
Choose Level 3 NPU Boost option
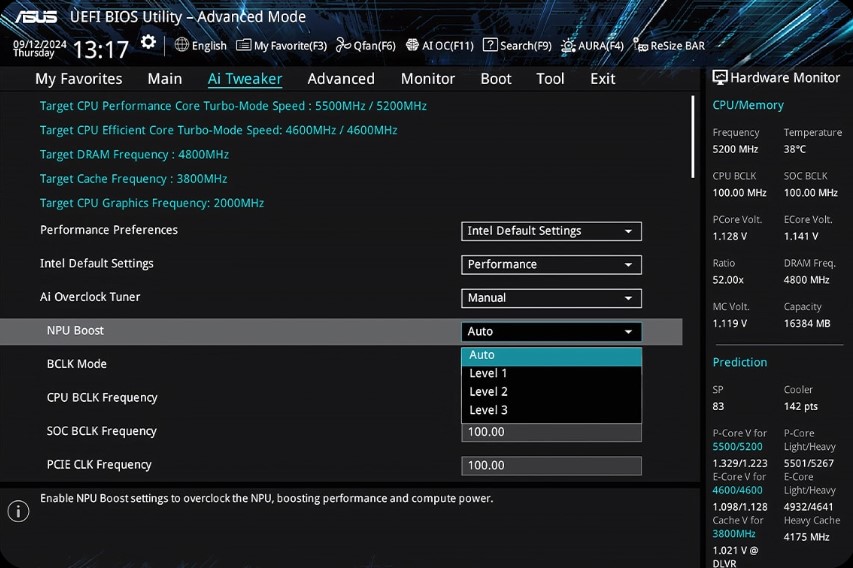point(489,410)
